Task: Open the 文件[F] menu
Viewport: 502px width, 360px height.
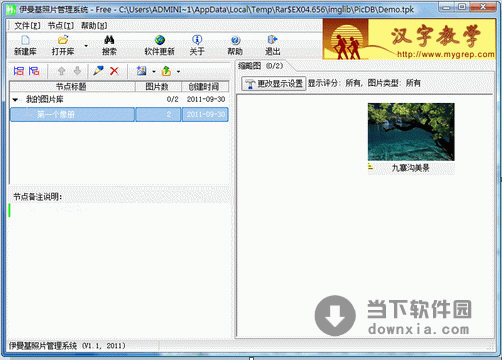Action: [27, 26]
